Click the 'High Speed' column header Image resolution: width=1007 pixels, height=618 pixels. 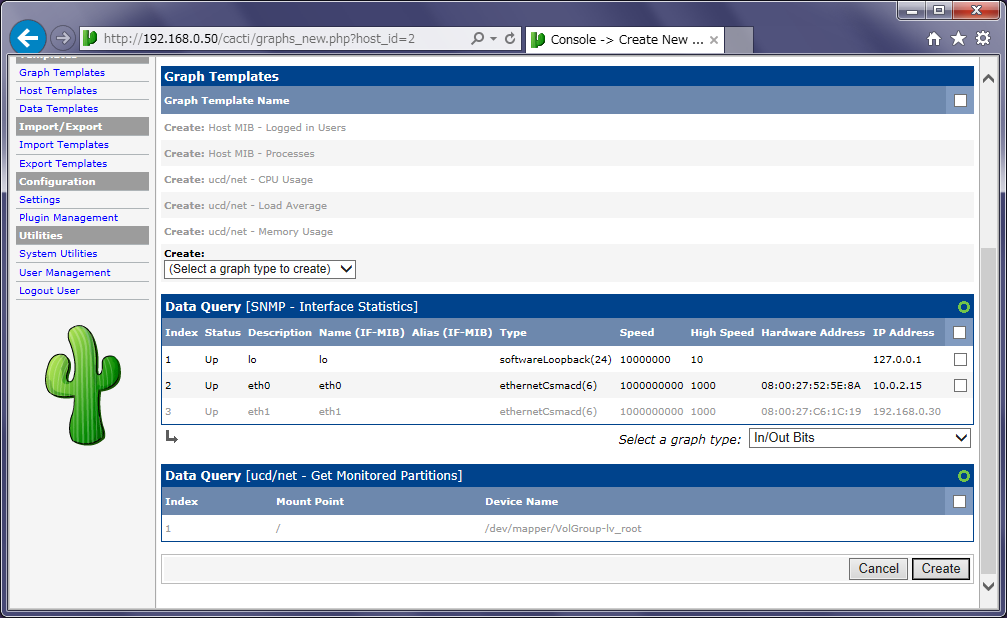(722, 333)
